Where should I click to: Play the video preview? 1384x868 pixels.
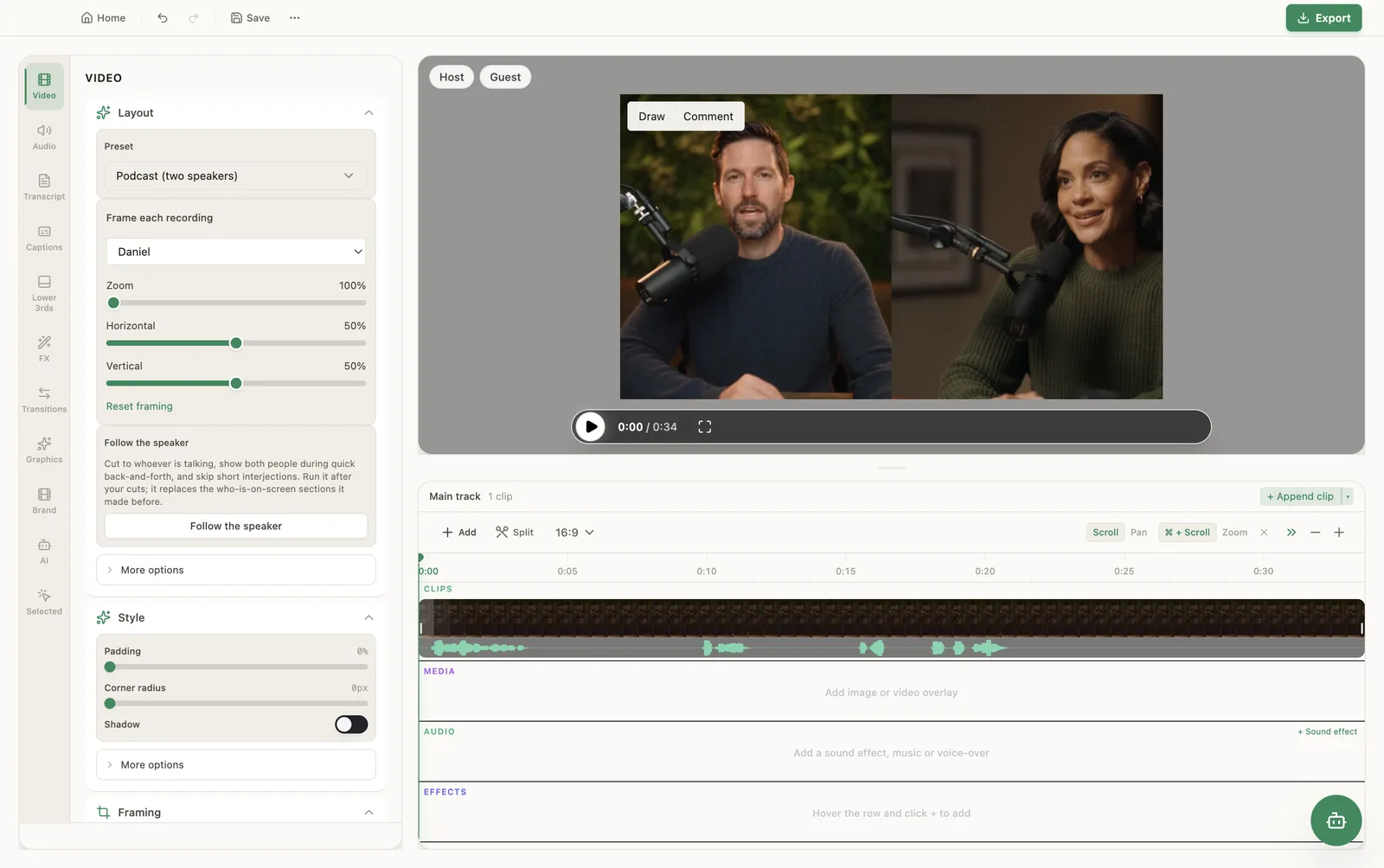(591, 426)
